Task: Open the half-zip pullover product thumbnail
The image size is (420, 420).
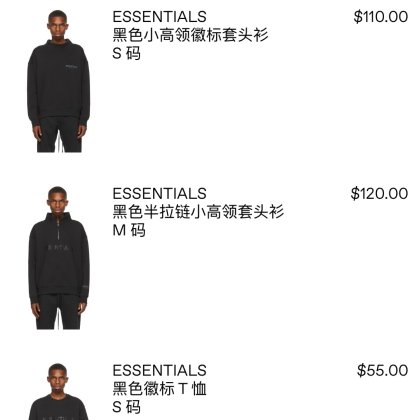Action: (x=59, y=258)
